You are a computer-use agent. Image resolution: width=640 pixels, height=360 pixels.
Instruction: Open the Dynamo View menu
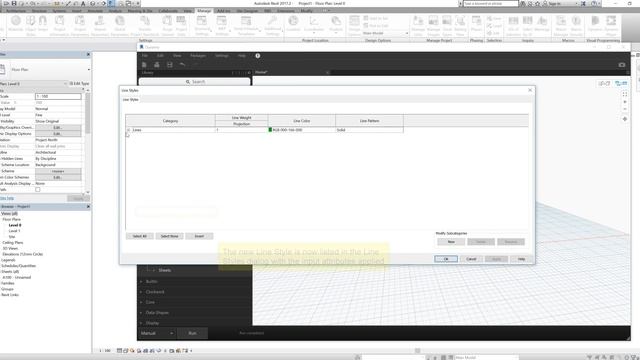click(177, 56)
